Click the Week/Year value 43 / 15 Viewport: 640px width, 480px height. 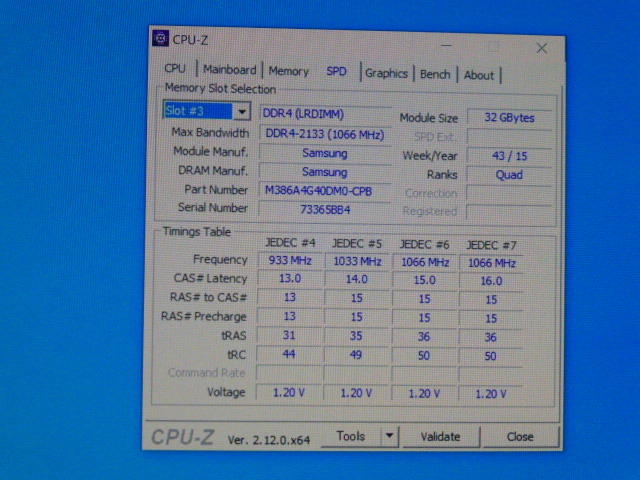509,156
